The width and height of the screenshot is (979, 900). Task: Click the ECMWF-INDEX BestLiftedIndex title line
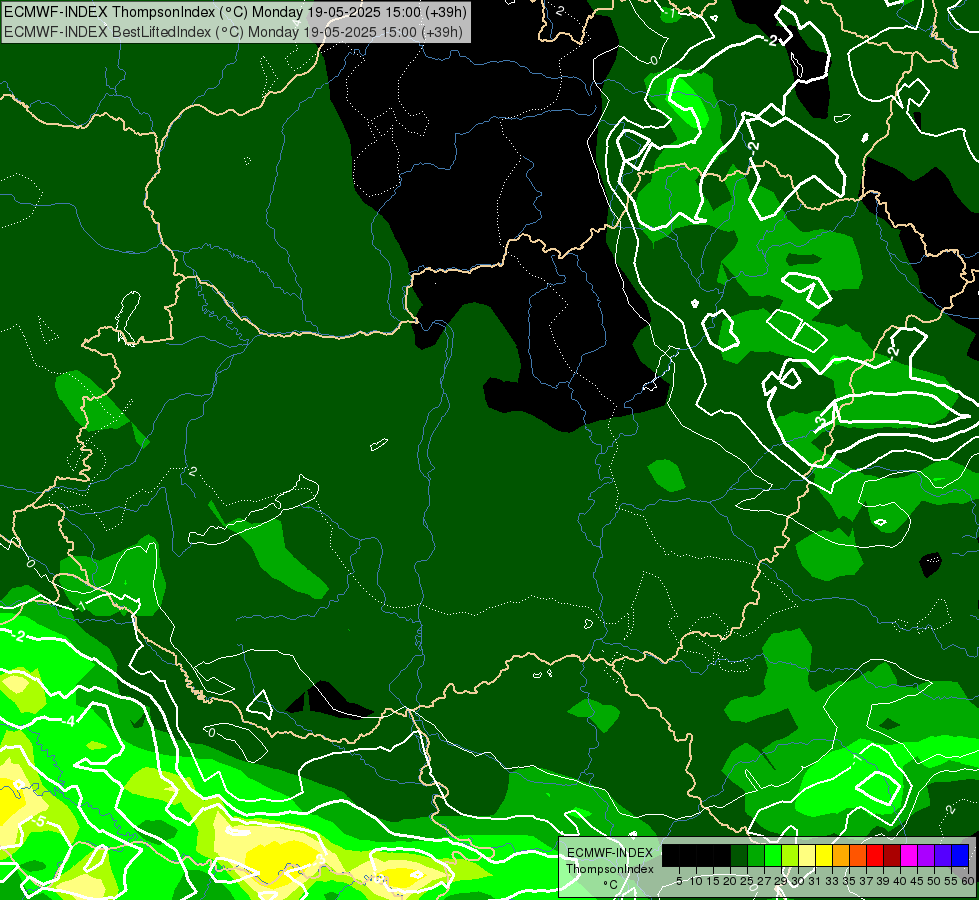pyautogui.click(x=234, y=31)
